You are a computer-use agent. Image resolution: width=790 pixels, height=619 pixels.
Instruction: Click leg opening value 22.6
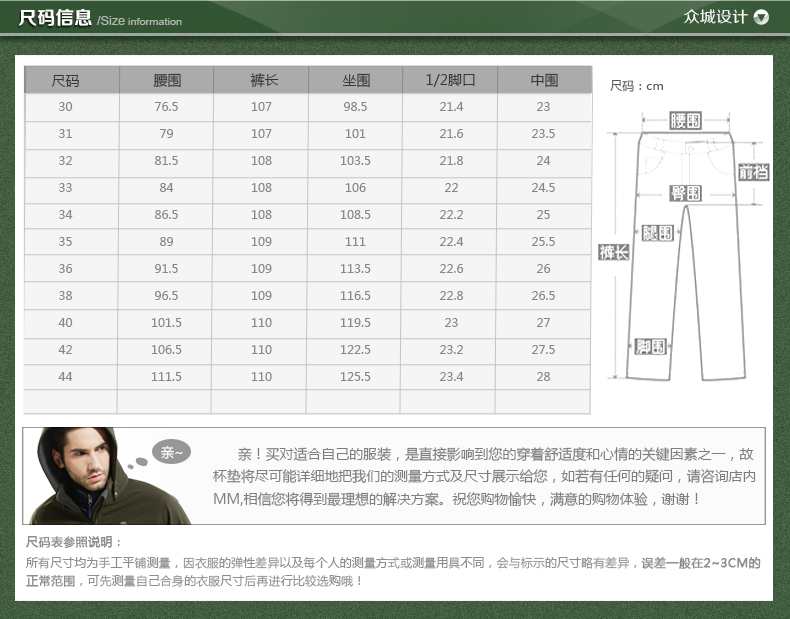tap(451, 268)
